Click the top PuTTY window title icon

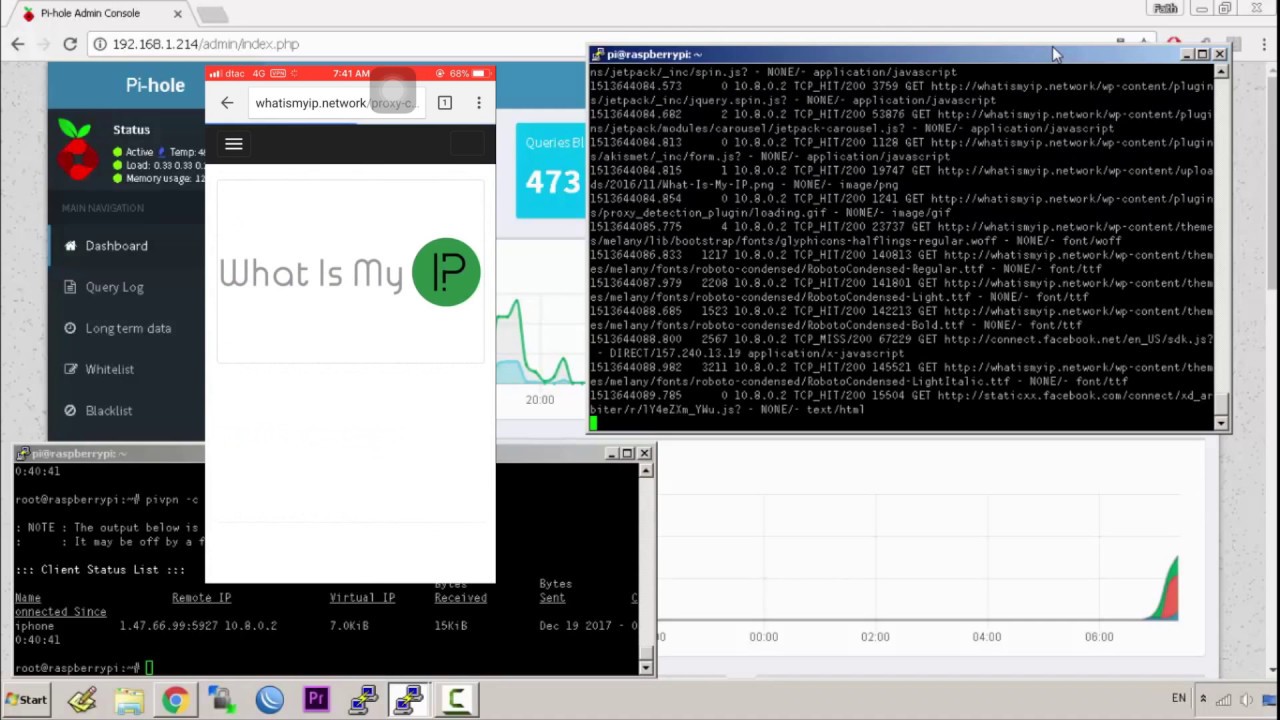(597, 54)
